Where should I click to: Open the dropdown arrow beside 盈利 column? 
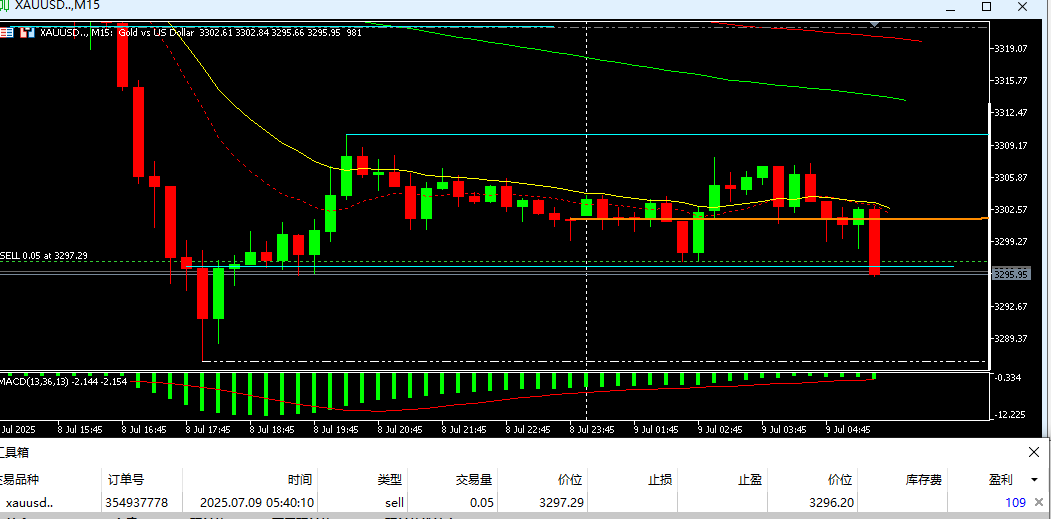[x=1034, y=479]
